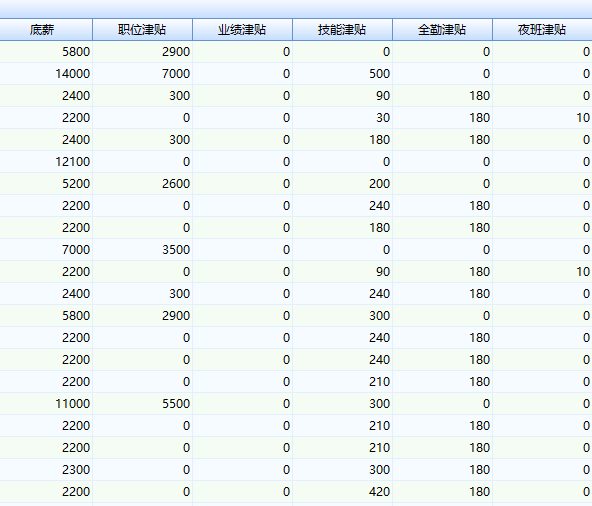
Task: Select 技能津贴 300 in the 2300 row
Action: (342, 470)
